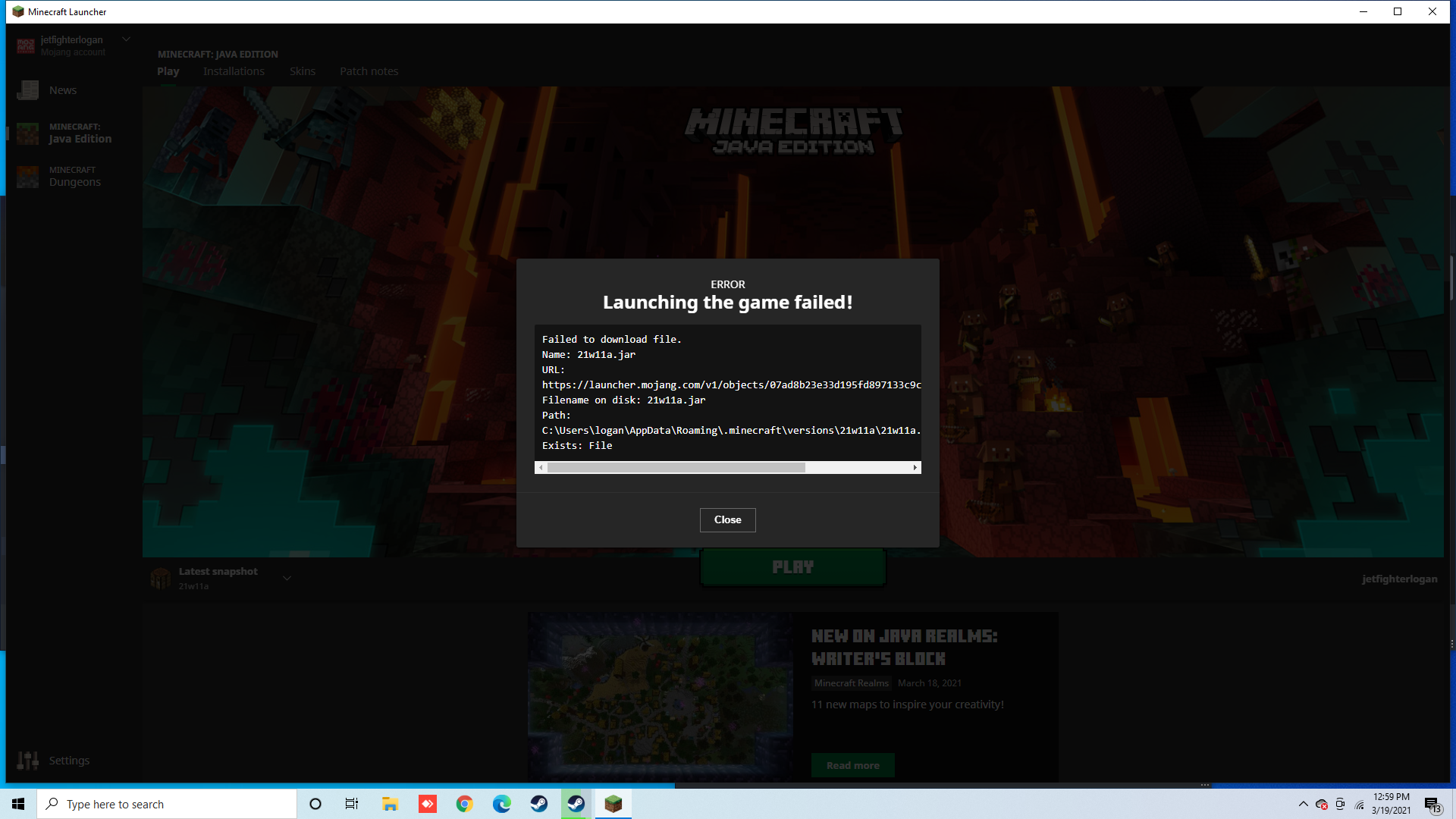Screen dimensions: 1456x819
Task: Click the Latest snapshot crafting table icon
Action: coord(160,578)
